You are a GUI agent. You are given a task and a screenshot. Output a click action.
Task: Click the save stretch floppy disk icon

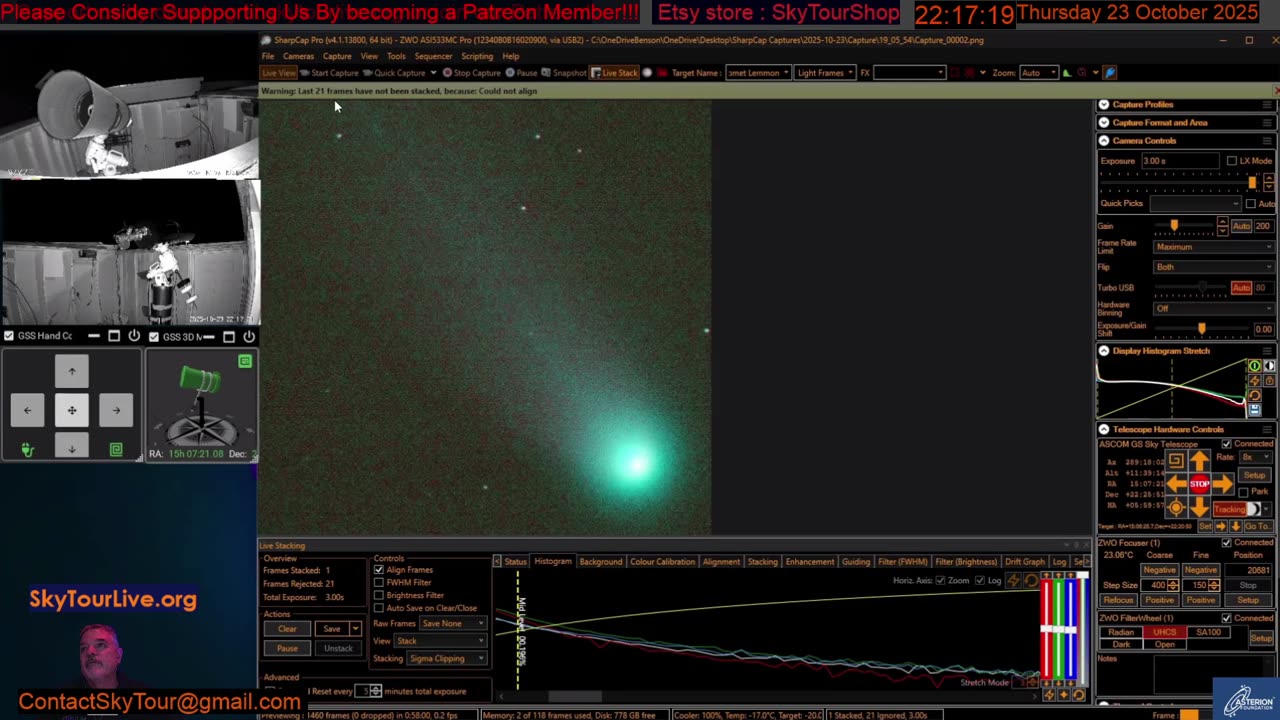[x=1254, y=410]
